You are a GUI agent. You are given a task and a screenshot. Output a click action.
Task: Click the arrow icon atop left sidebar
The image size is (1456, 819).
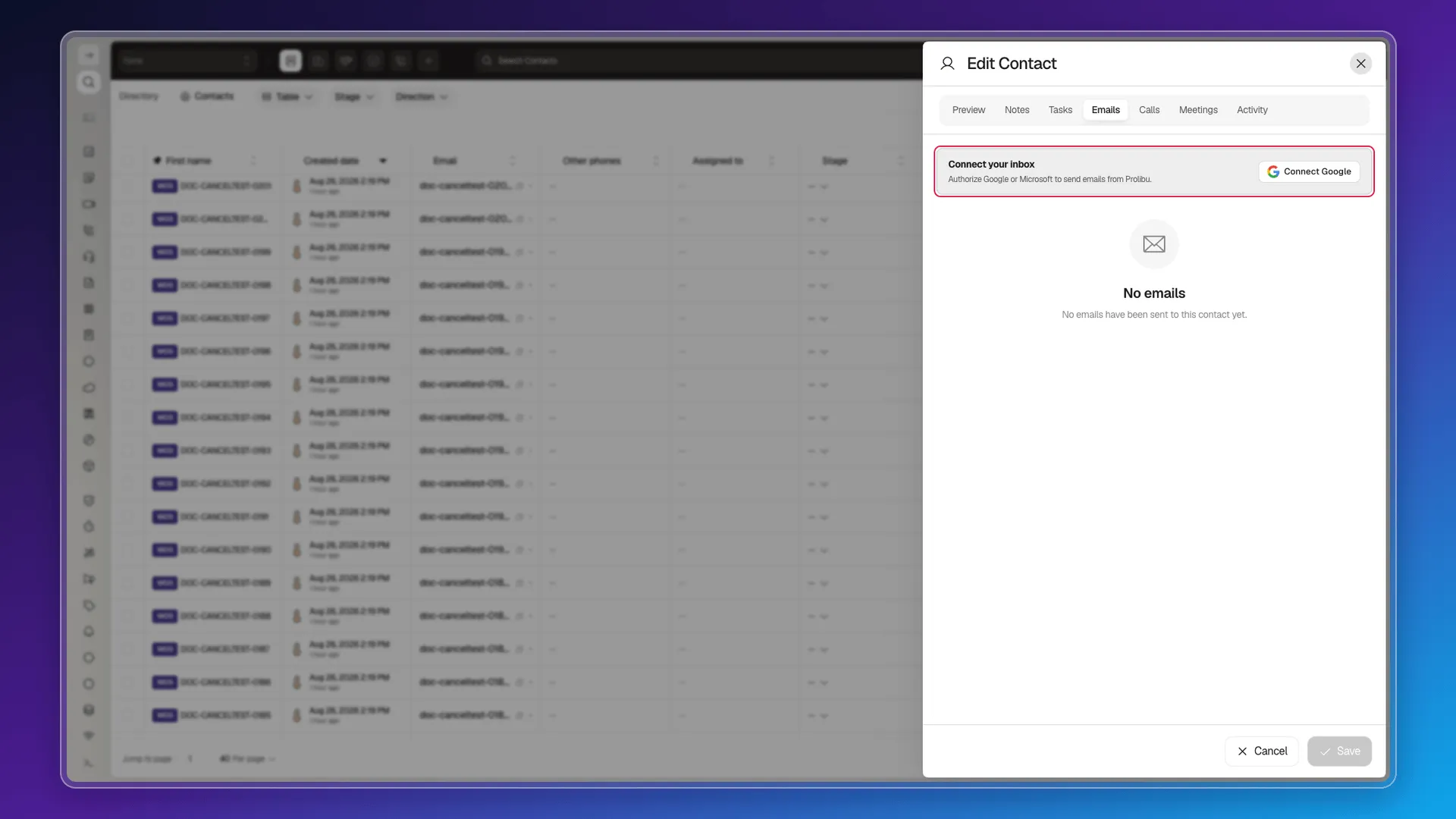pos(89,55)
